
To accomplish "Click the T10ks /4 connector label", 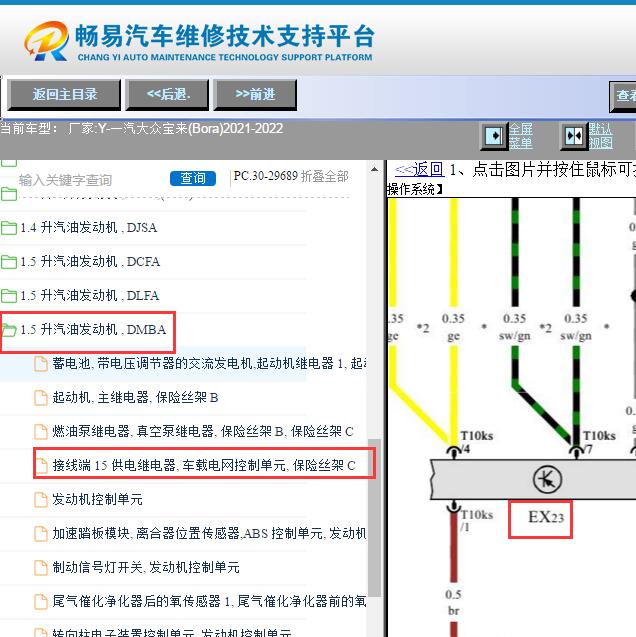I will [476, 442].
